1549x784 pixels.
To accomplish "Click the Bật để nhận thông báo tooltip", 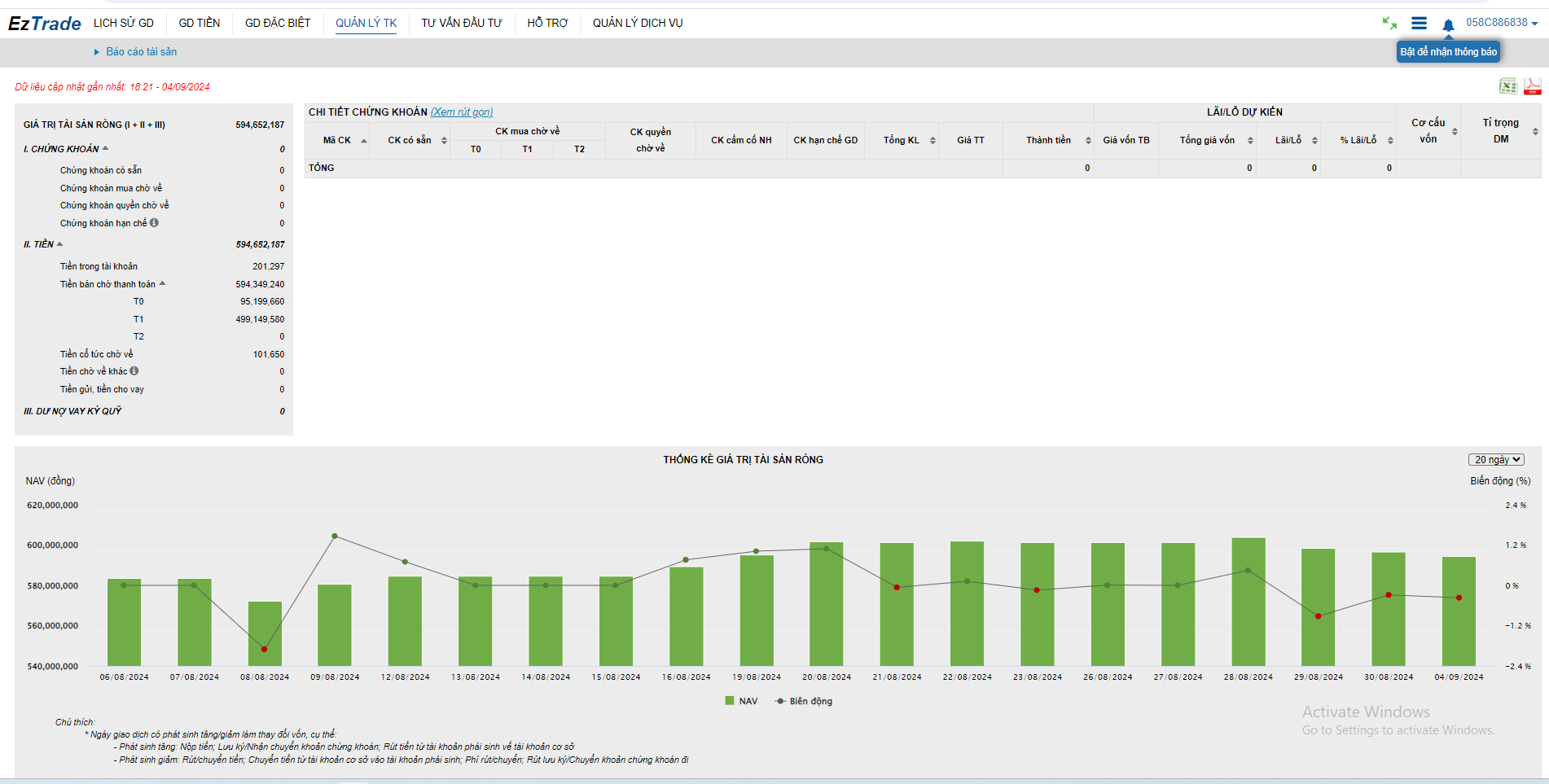I will click(x=1449, y=52).
